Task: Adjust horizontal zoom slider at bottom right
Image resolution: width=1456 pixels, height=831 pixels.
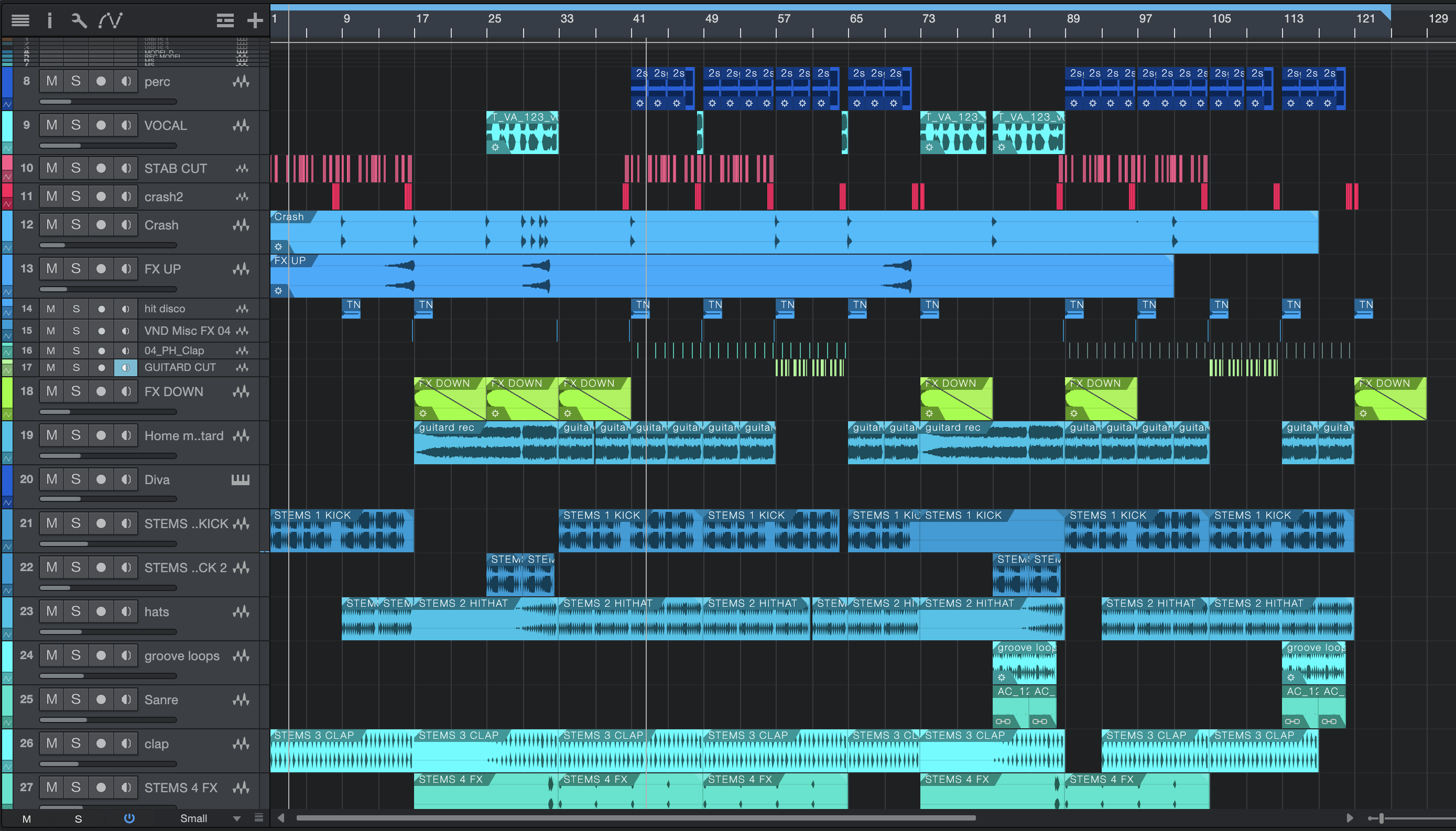Action: tap(1381, 818)
